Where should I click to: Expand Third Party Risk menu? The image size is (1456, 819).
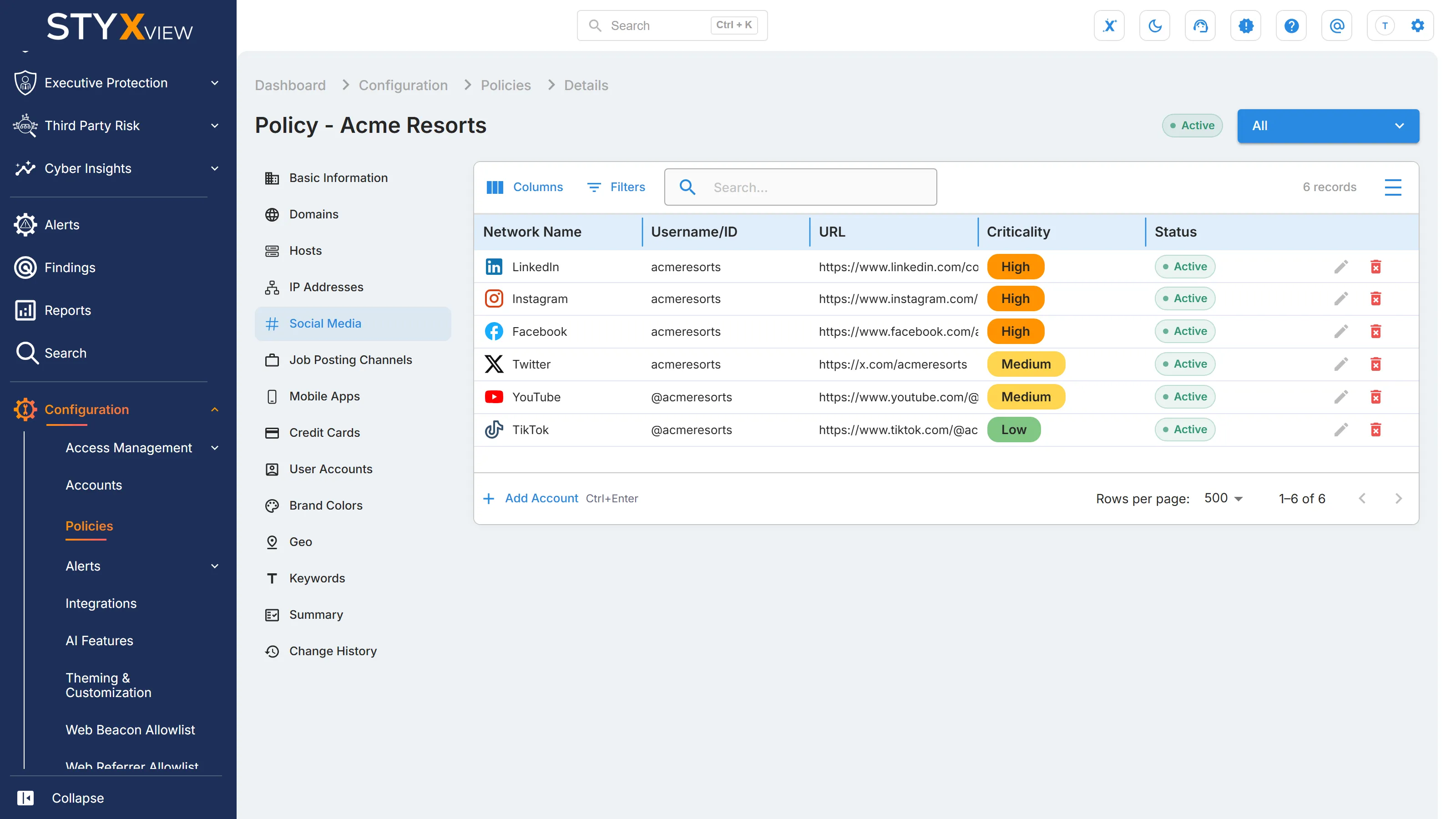coord(116,126)
